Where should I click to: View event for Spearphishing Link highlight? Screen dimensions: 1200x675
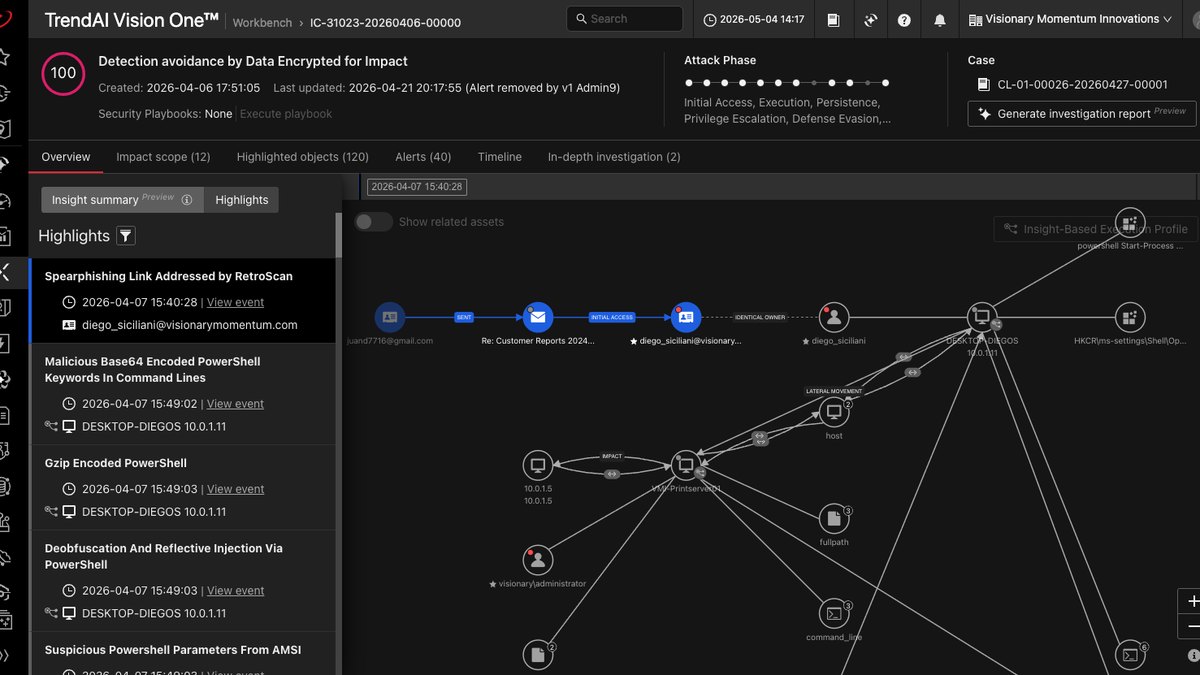(x=235, y=302)
